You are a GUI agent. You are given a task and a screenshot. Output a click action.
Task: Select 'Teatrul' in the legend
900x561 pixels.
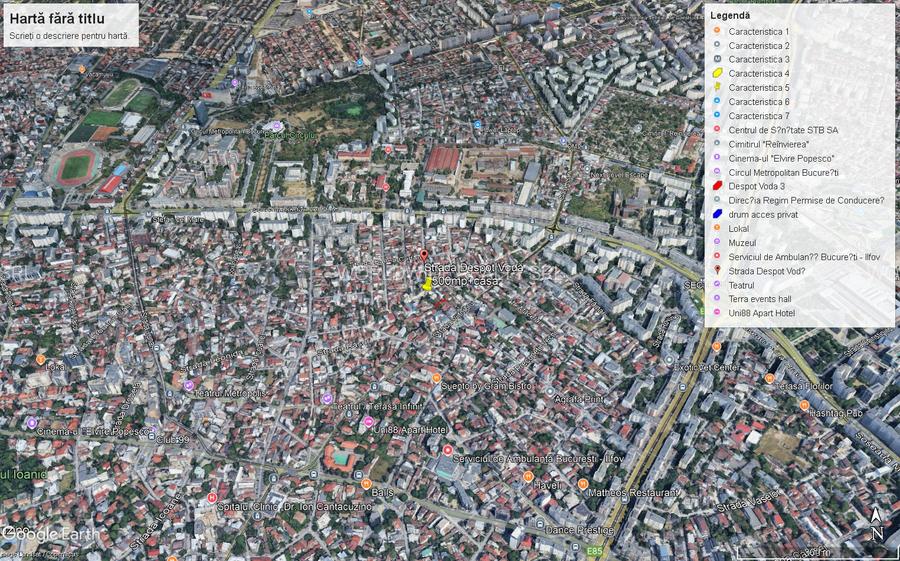coord(741,285)
